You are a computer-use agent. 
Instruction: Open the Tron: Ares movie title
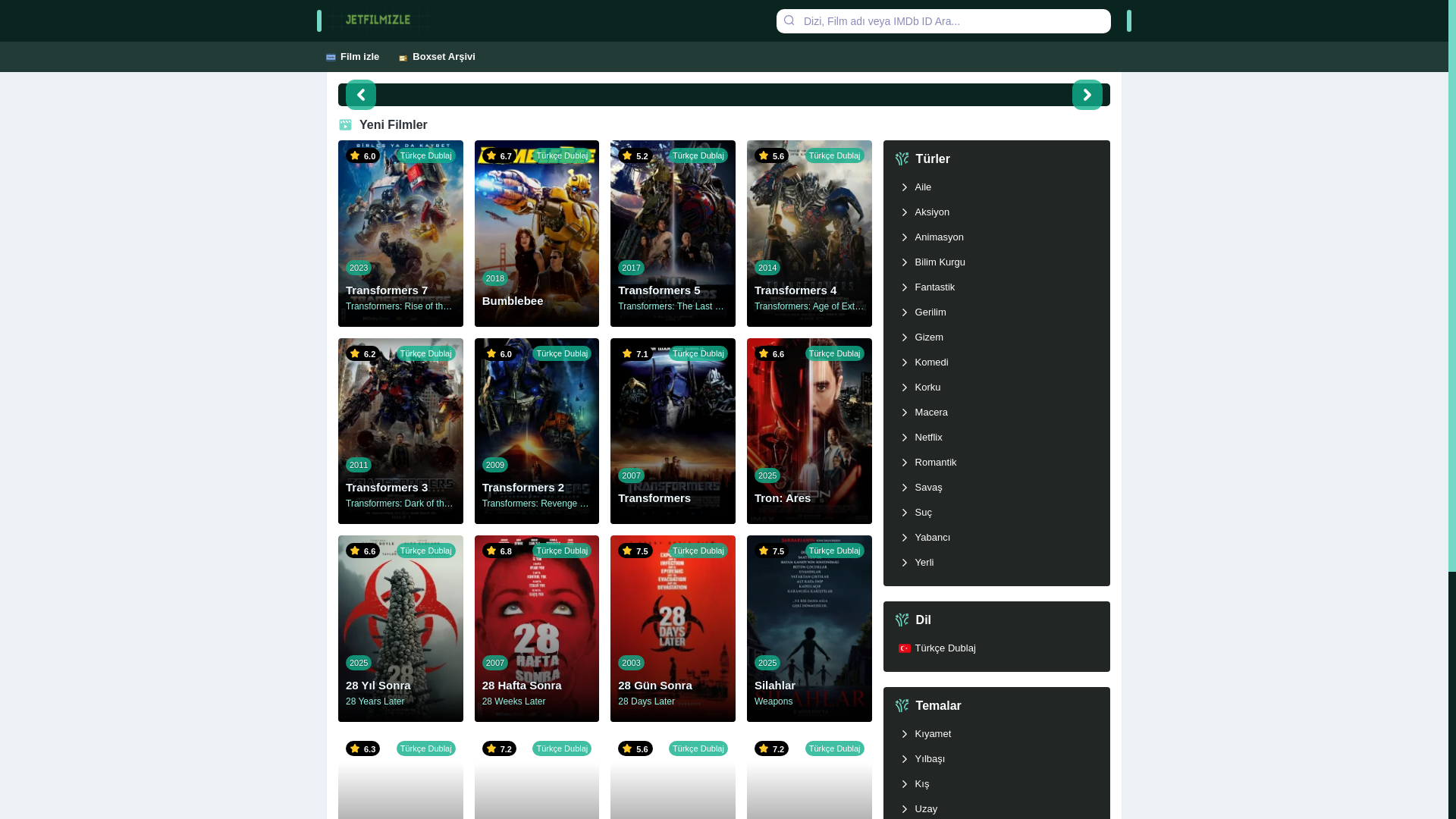pos(783,498)
